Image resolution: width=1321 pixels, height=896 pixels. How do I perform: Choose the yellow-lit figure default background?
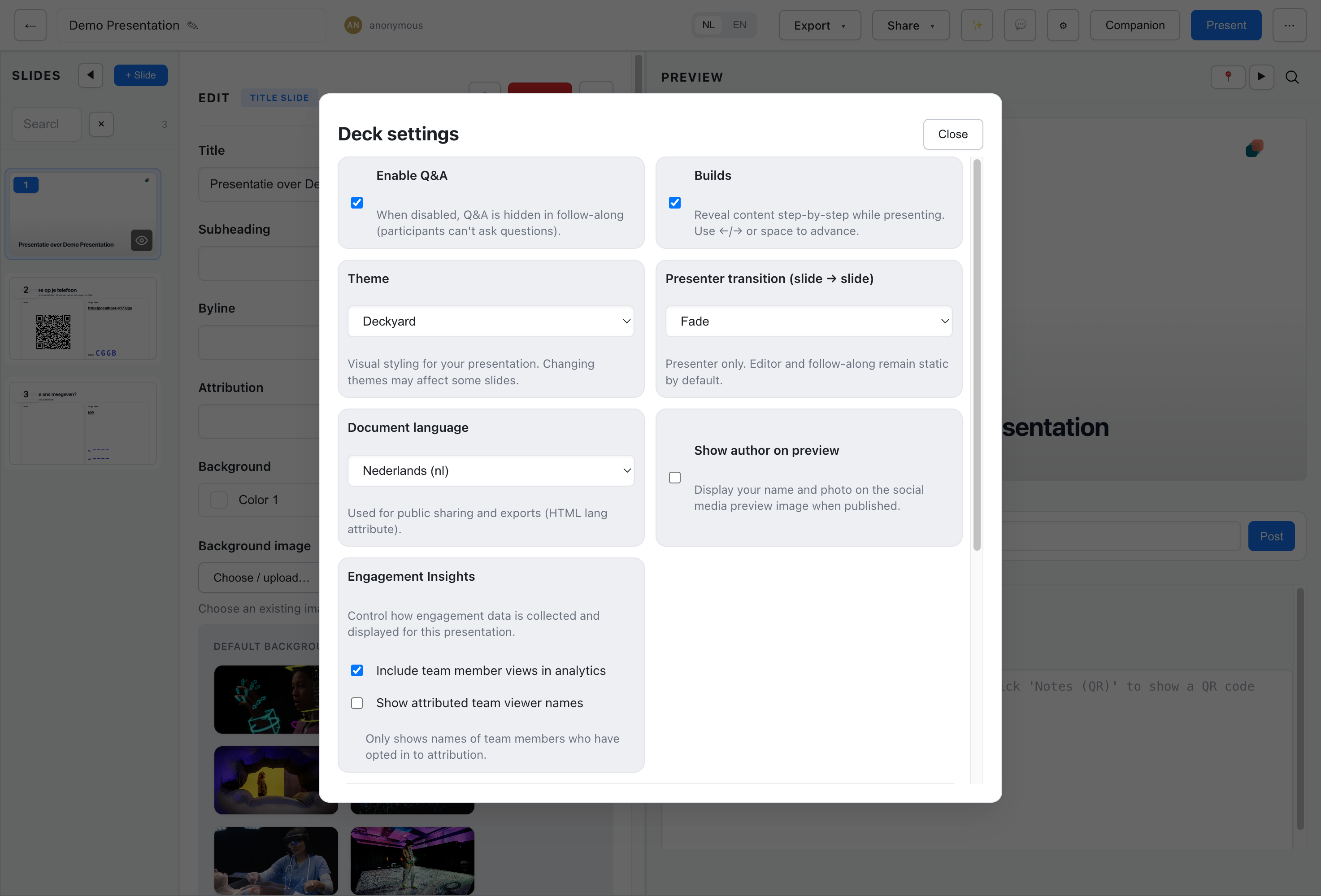267,780
